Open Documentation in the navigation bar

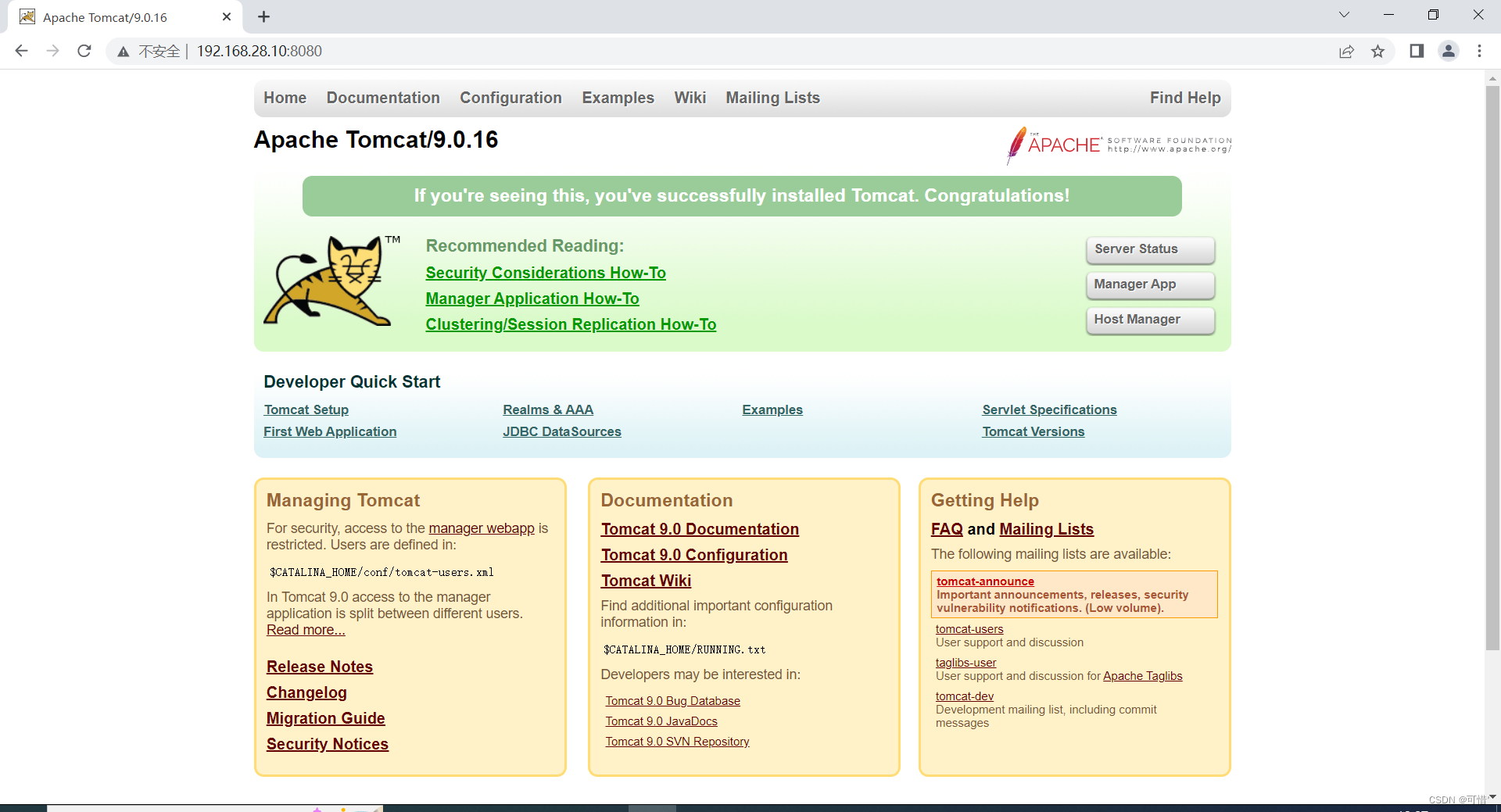pos(383,98)
